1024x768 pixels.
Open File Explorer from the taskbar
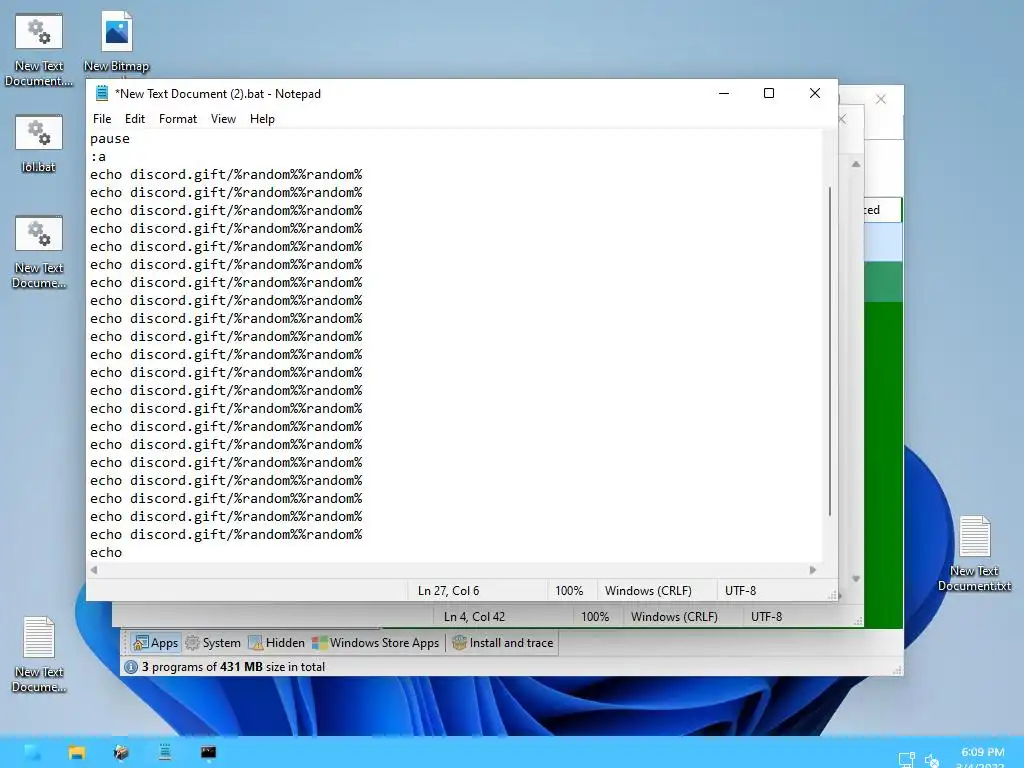click(x=77, y=752)
